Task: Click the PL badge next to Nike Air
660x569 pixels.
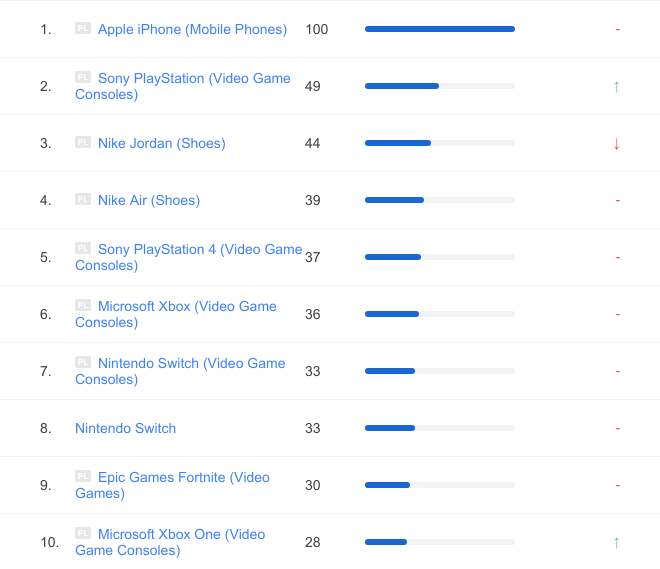Action: coord(83,199)
